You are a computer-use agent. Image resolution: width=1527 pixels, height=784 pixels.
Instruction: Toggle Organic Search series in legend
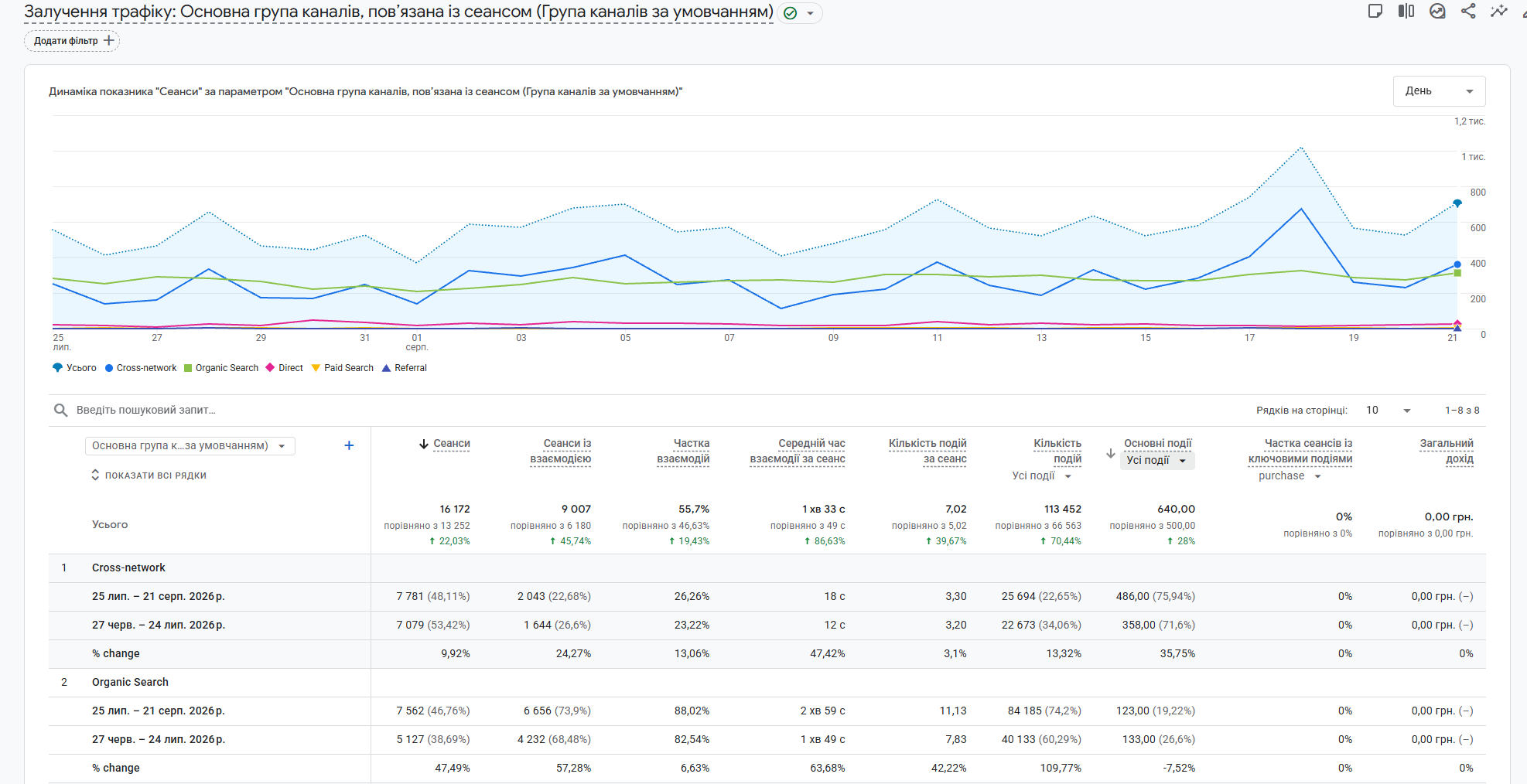click(221, 368)
